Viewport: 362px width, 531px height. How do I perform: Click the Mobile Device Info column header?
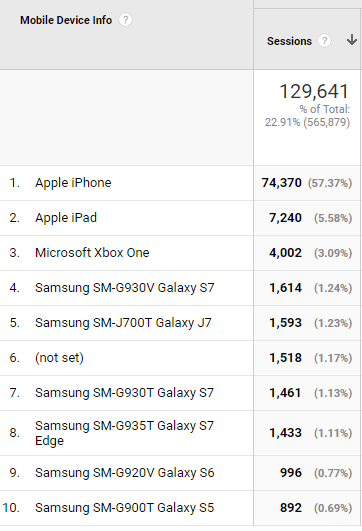pos(66,20)
